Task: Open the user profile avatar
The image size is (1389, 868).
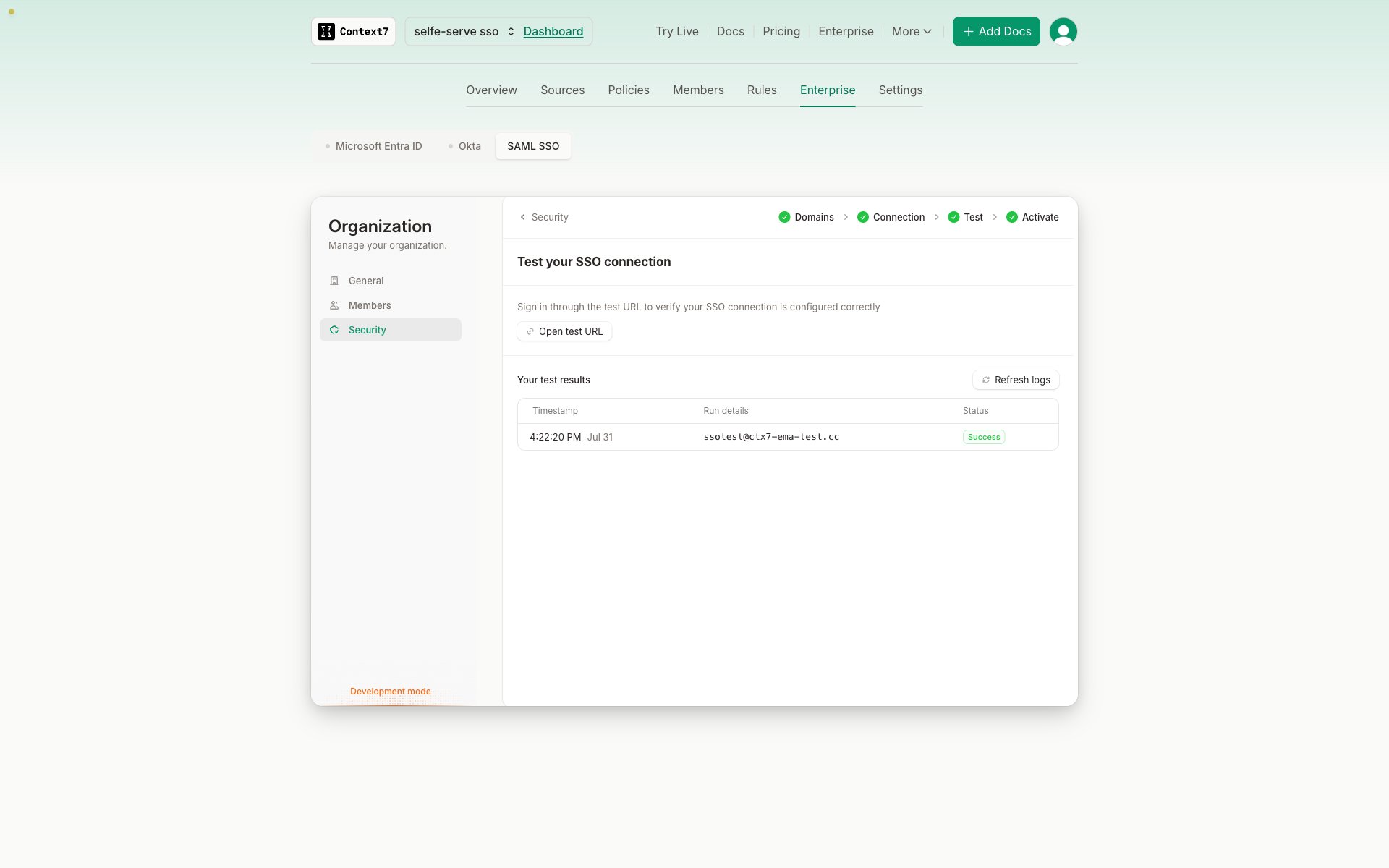Action: [x=1063, y=31]
